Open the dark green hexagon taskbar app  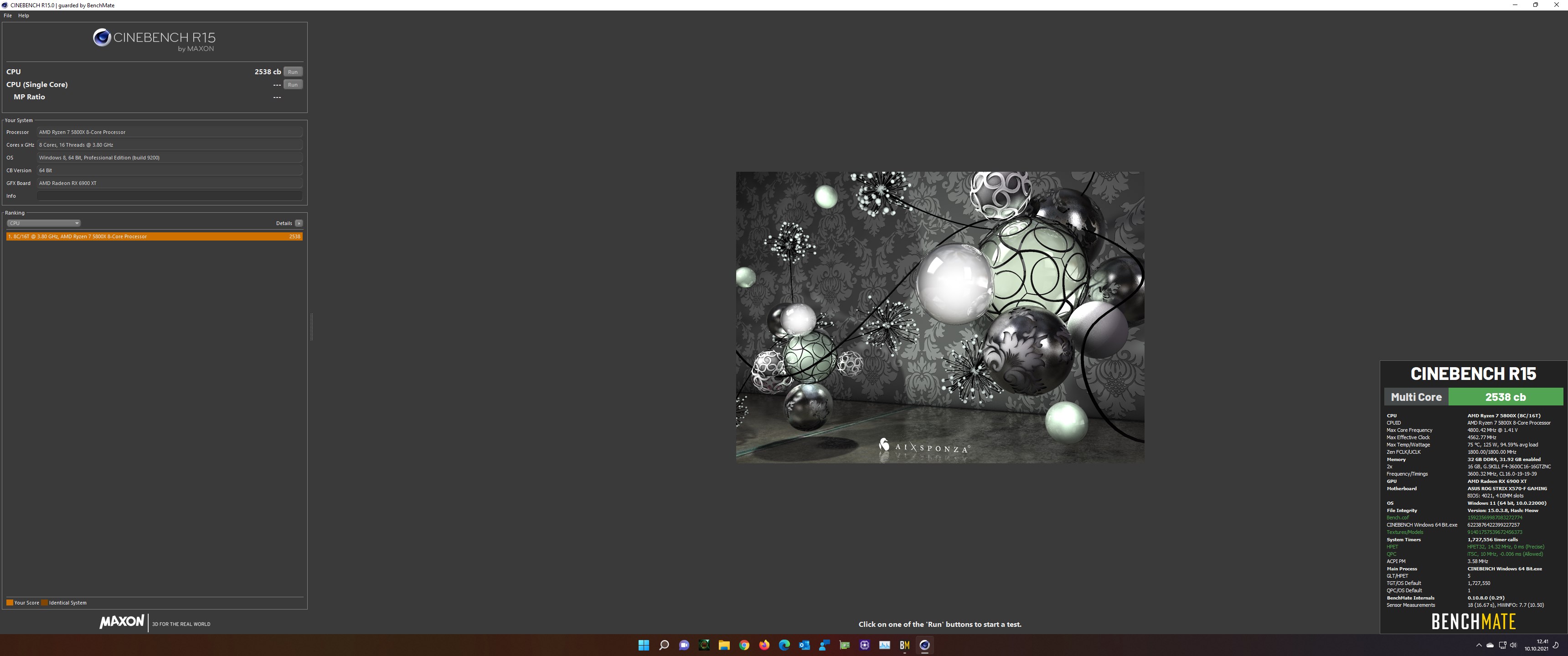tap(704, 645)
